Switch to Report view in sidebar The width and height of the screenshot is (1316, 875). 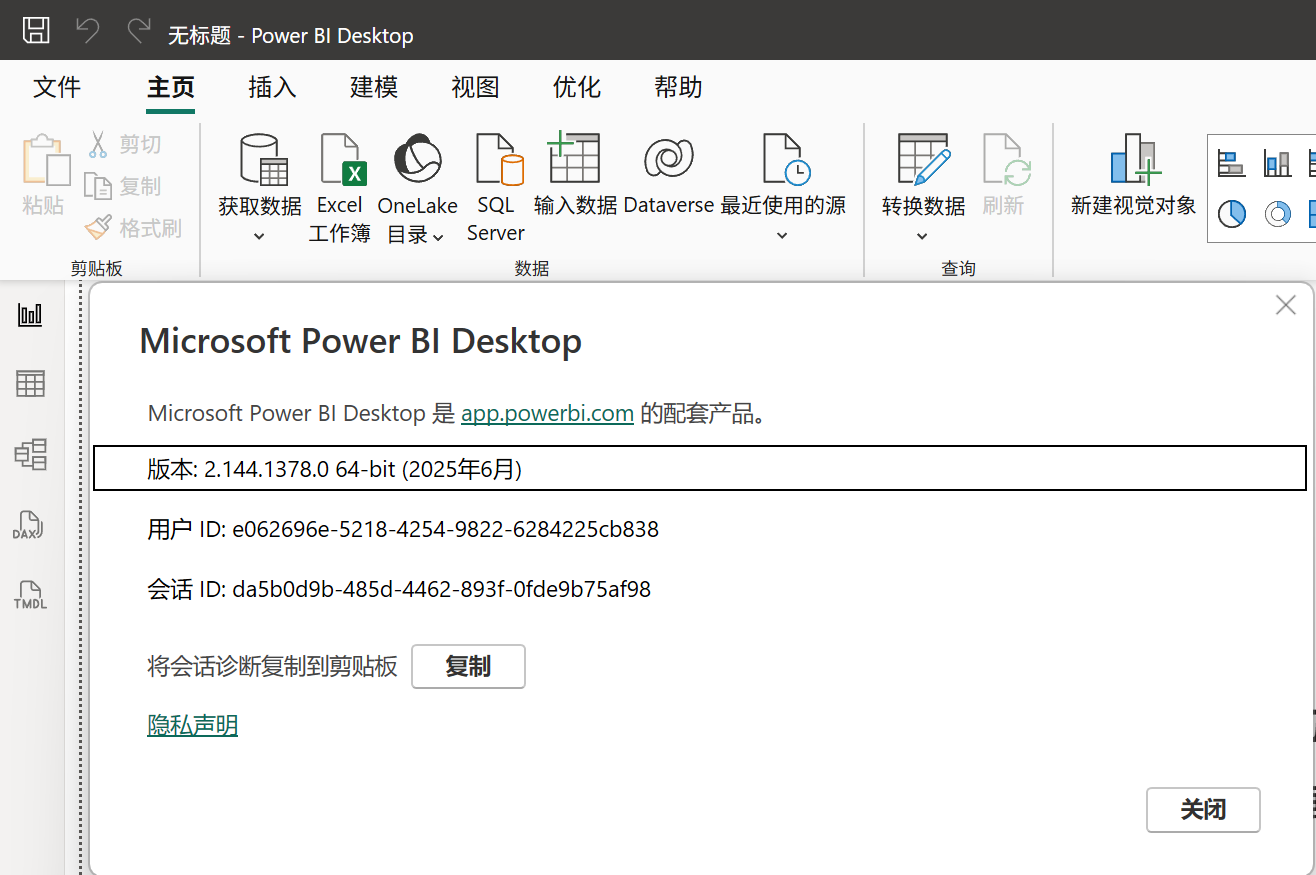[x=31, y=315]
